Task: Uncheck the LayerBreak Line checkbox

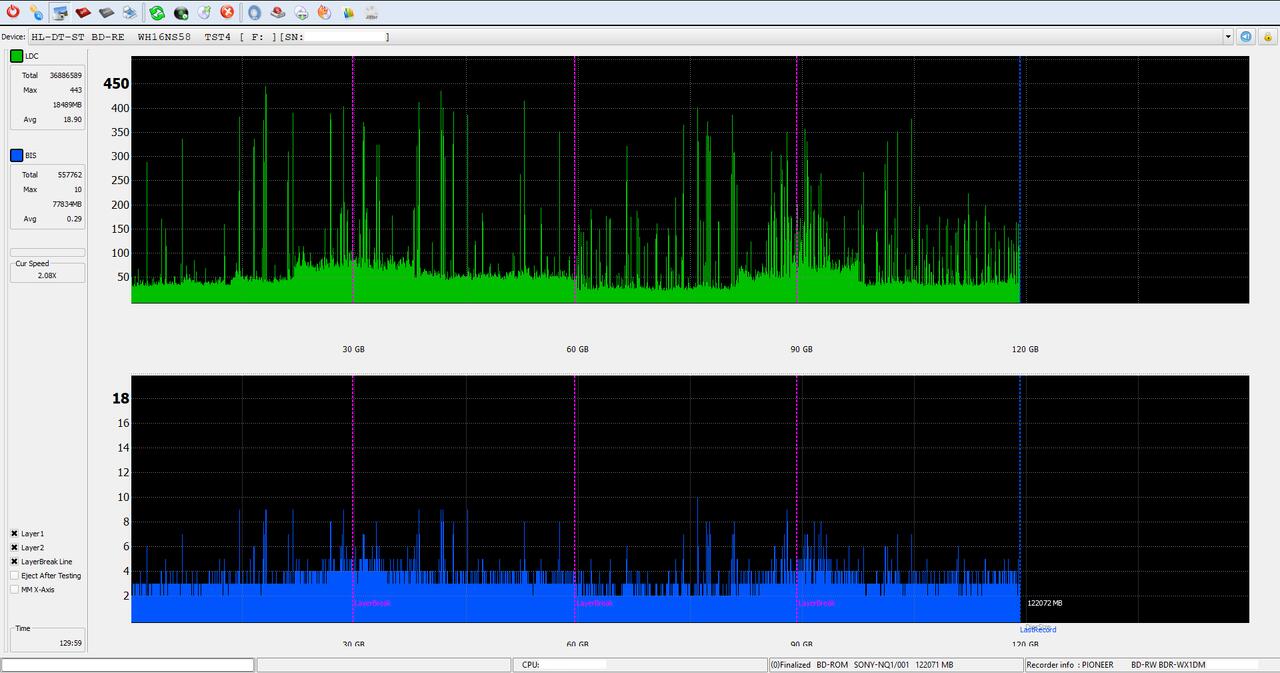Action: click(x=15, y=562)
